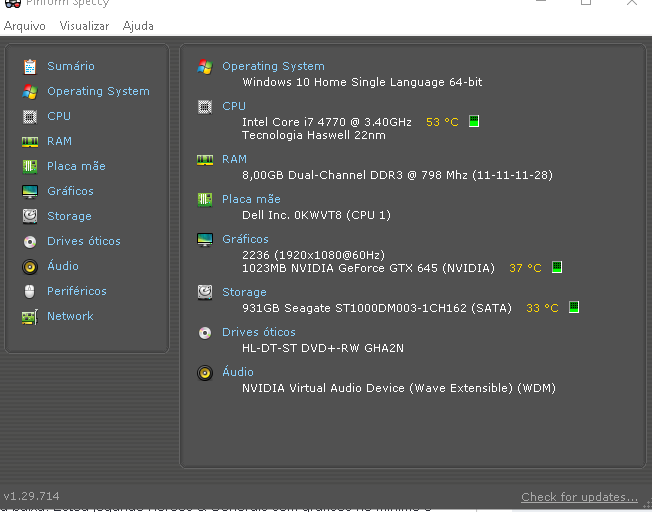
Task: Click the CPU heading link in summary
Action: (x=234, y=106)
